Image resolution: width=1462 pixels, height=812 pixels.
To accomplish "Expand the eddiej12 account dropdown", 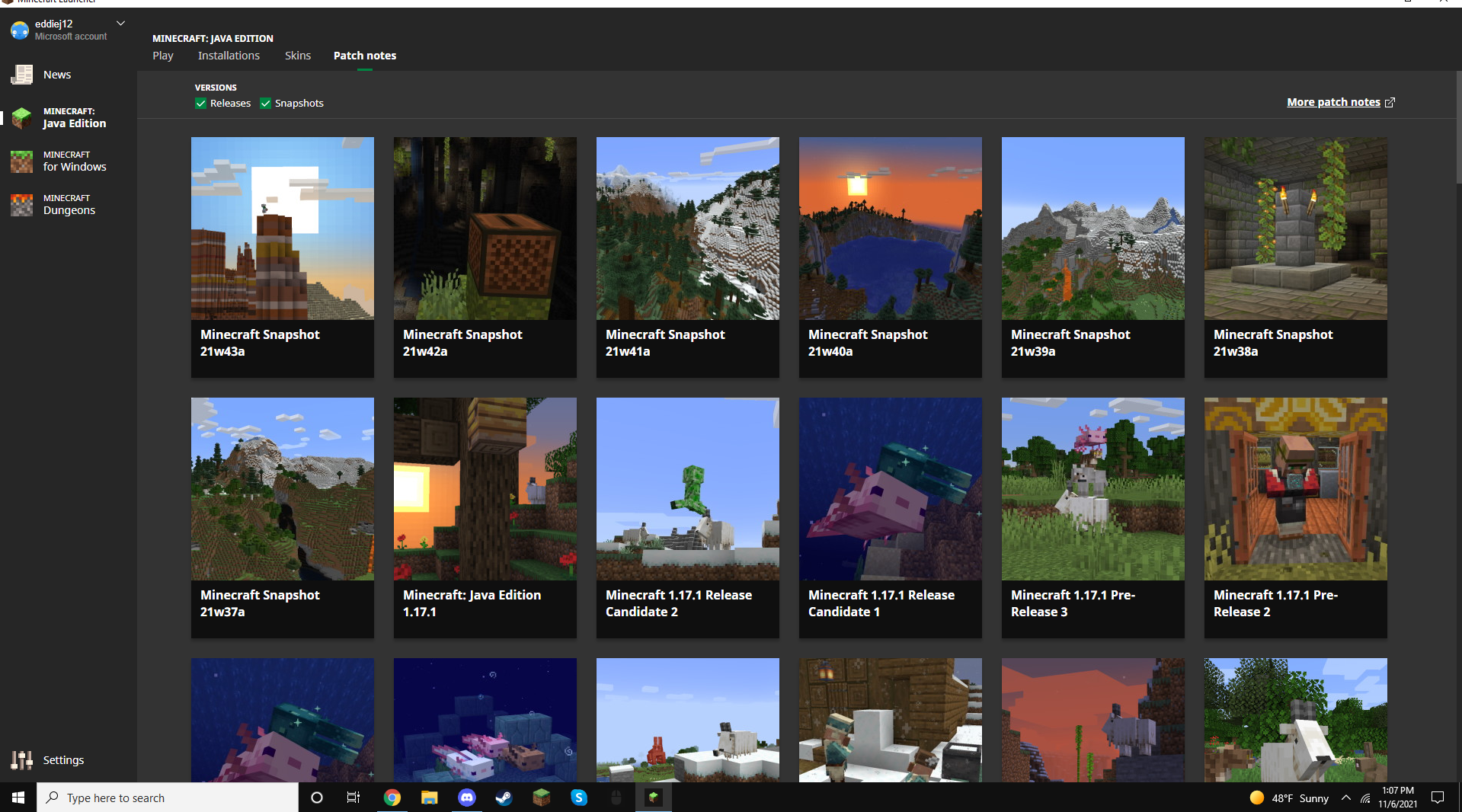I will [x=120, y=24].
